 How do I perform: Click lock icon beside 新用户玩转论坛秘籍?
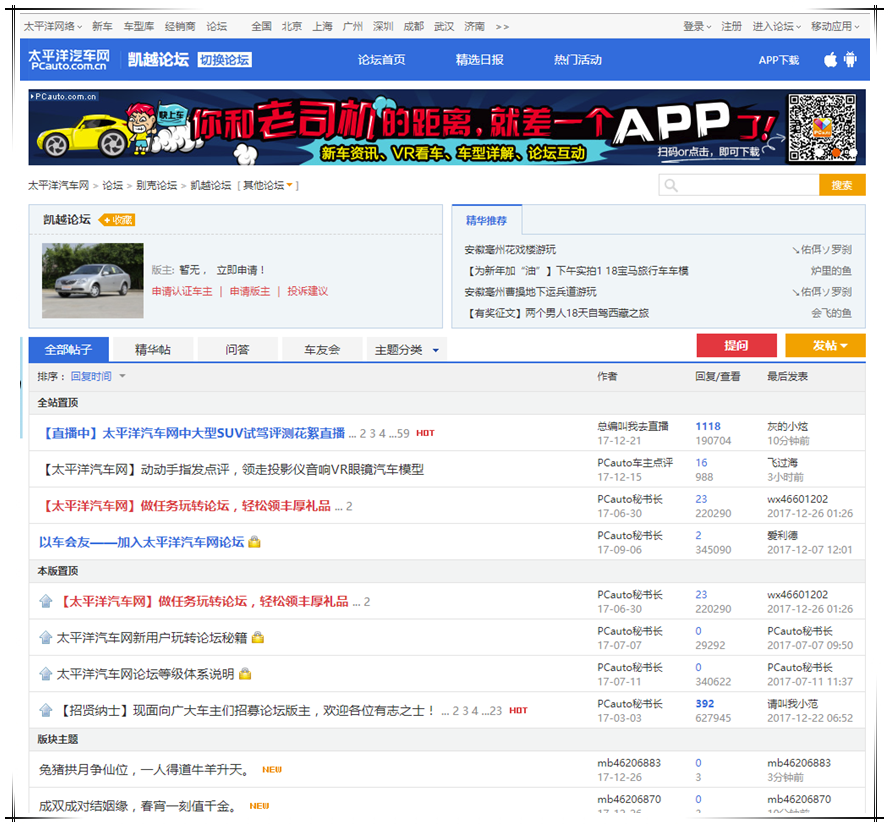258,638
